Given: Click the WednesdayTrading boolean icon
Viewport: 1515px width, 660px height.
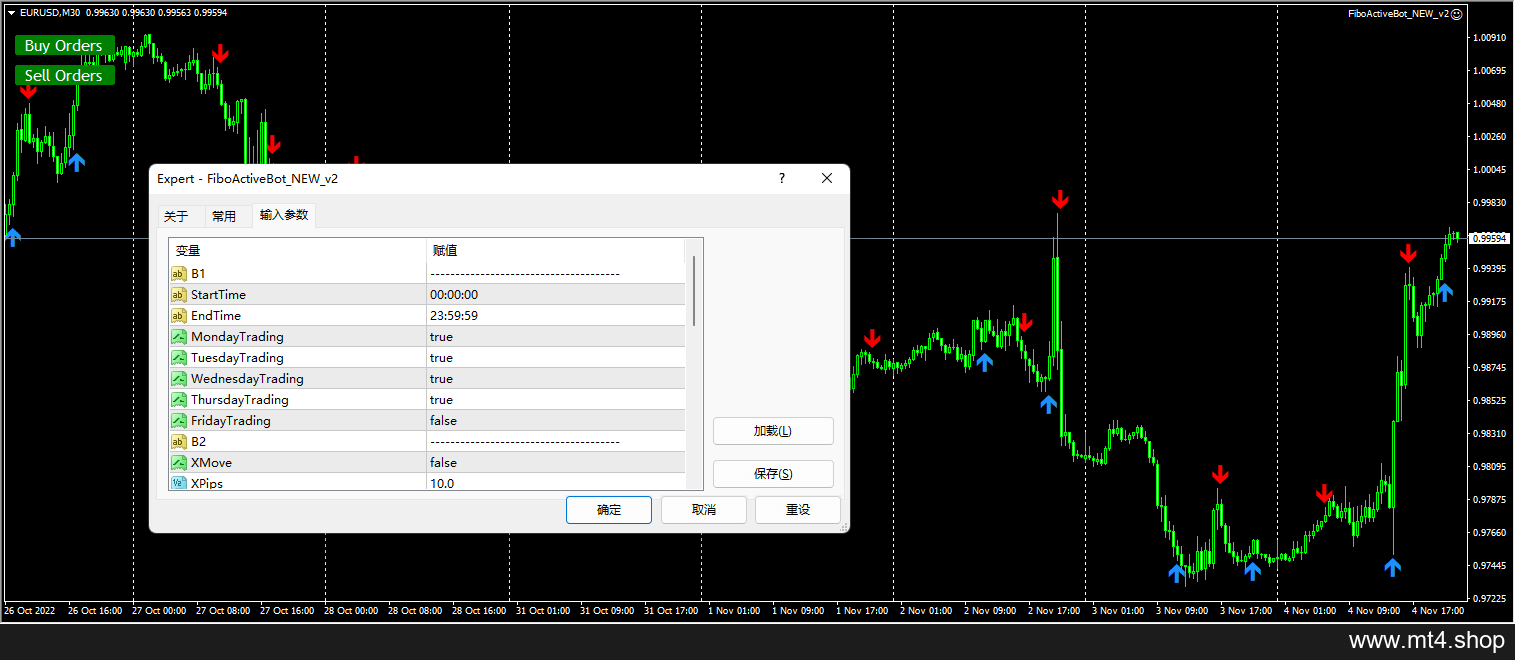Looking at the screenshot, I should coord(179,379).
